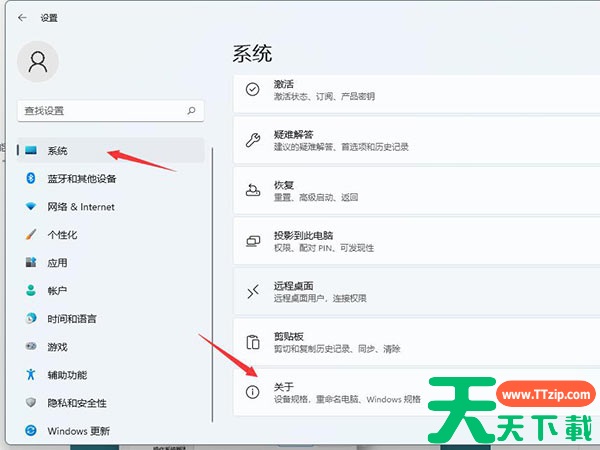Open 投影到此电脑 settings
This screenshot has width=600, height=450.
pos(416,241)
